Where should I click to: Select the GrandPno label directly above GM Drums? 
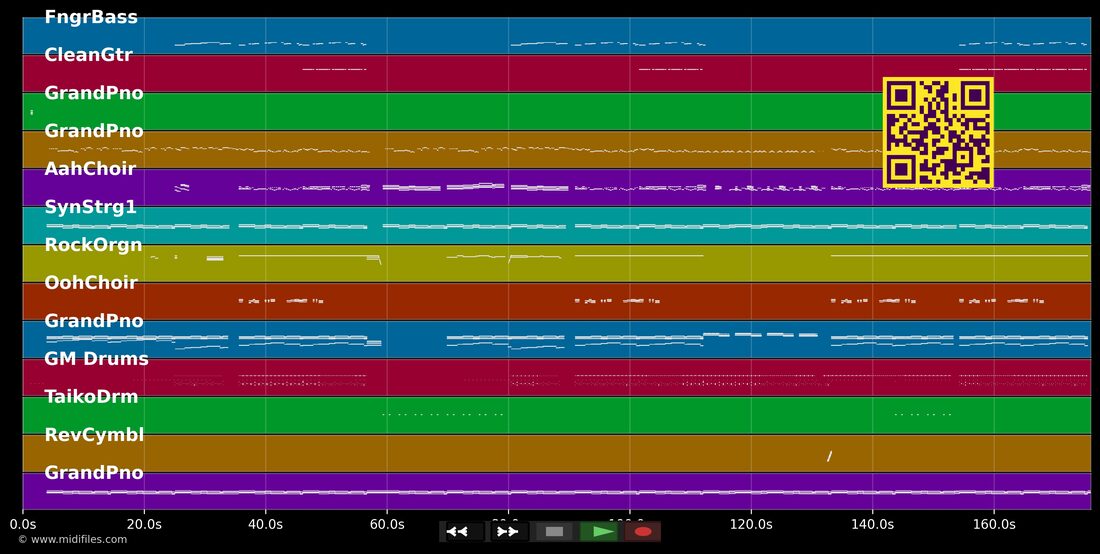tap(94, 320)
